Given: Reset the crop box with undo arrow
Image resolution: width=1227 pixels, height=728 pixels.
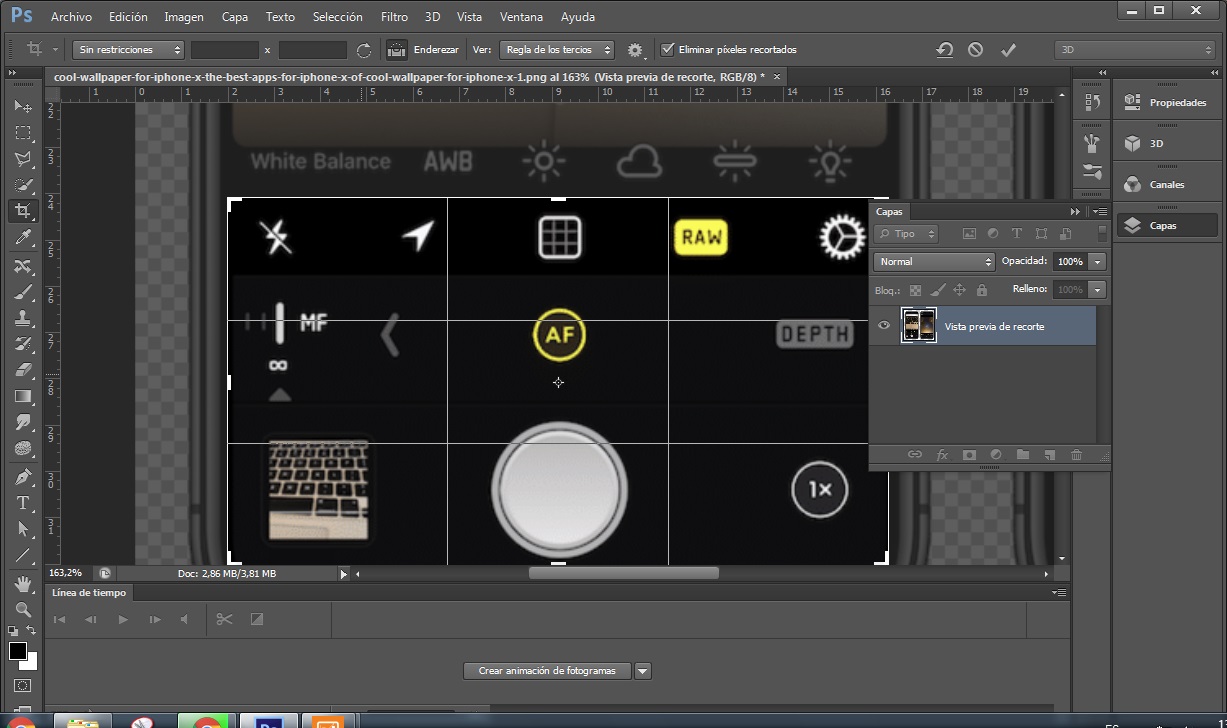Looking at the screenshot, I should 945,49.
